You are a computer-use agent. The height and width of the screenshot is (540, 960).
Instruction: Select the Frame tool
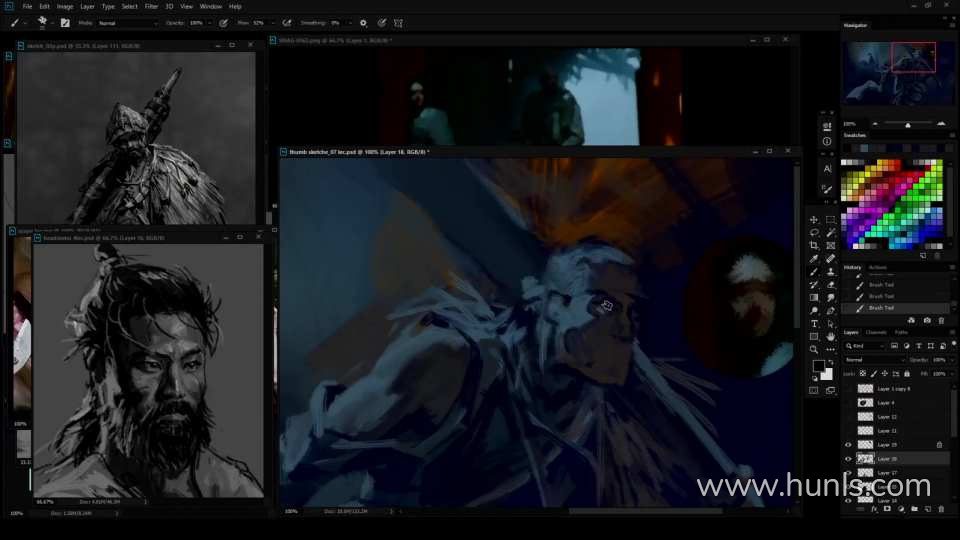[x=831, y=246]
